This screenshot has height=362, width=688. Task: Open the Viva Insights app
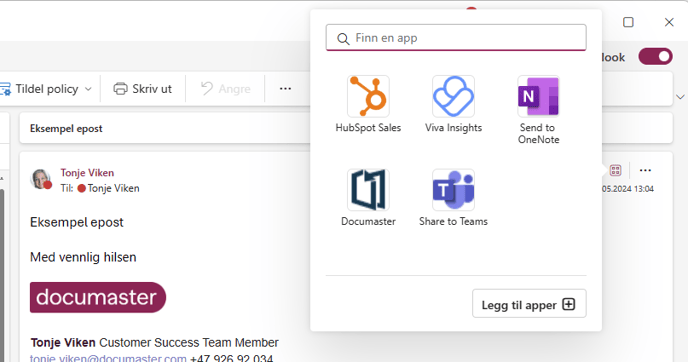point(453,104)
